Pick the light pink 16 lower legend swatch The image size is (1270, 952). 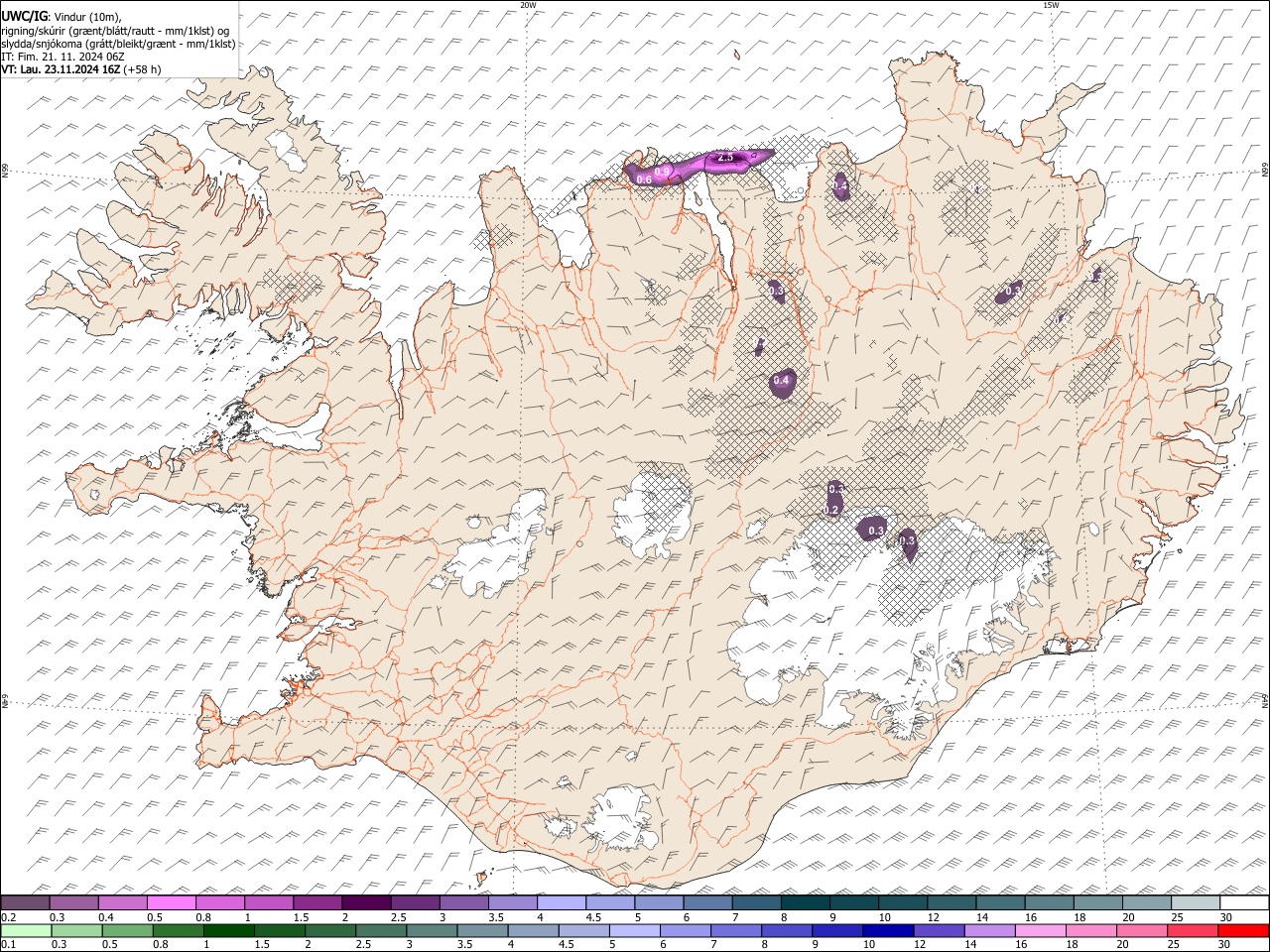[1042, 930]
